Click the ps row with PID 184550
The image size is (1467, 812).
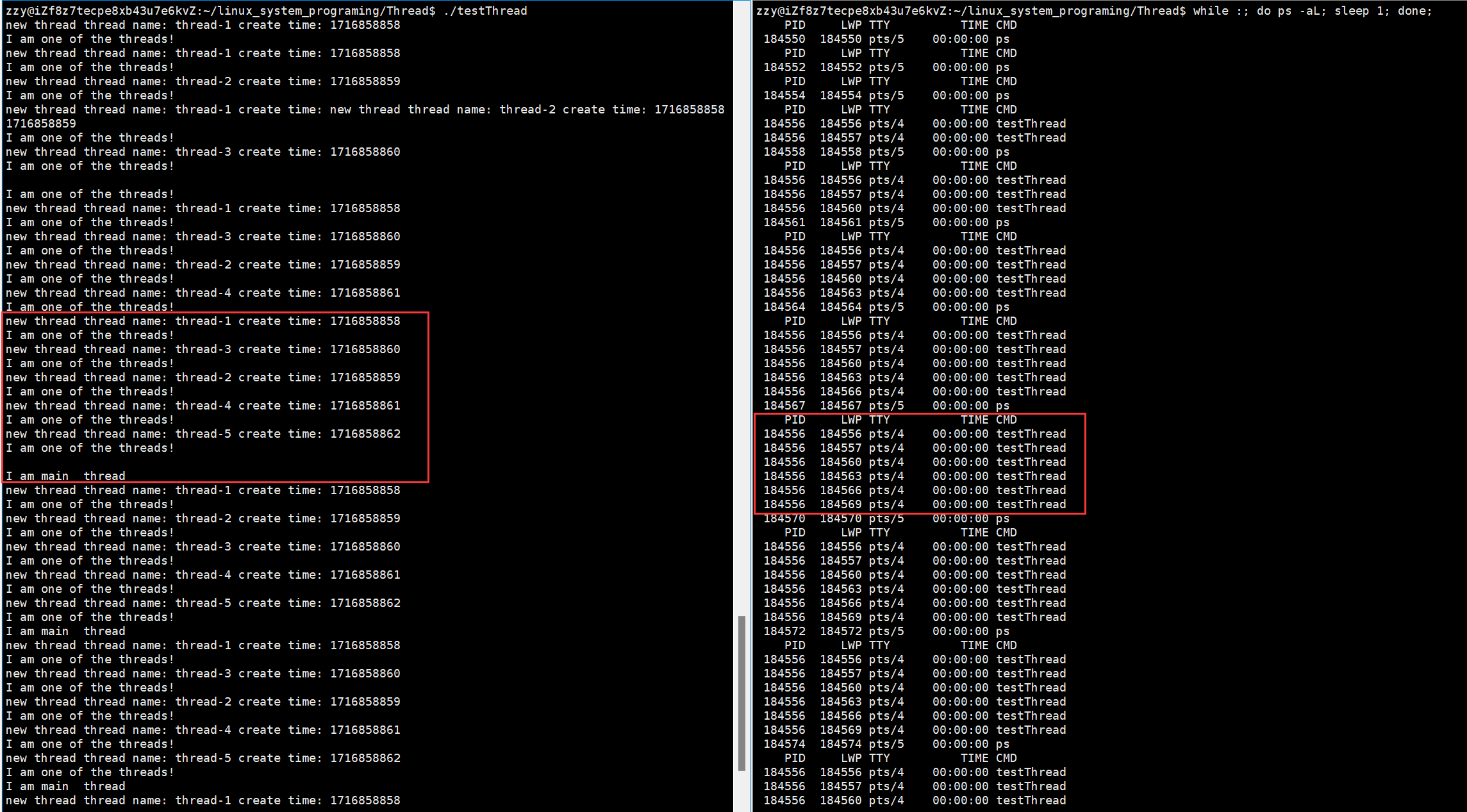tap(886, 39)
